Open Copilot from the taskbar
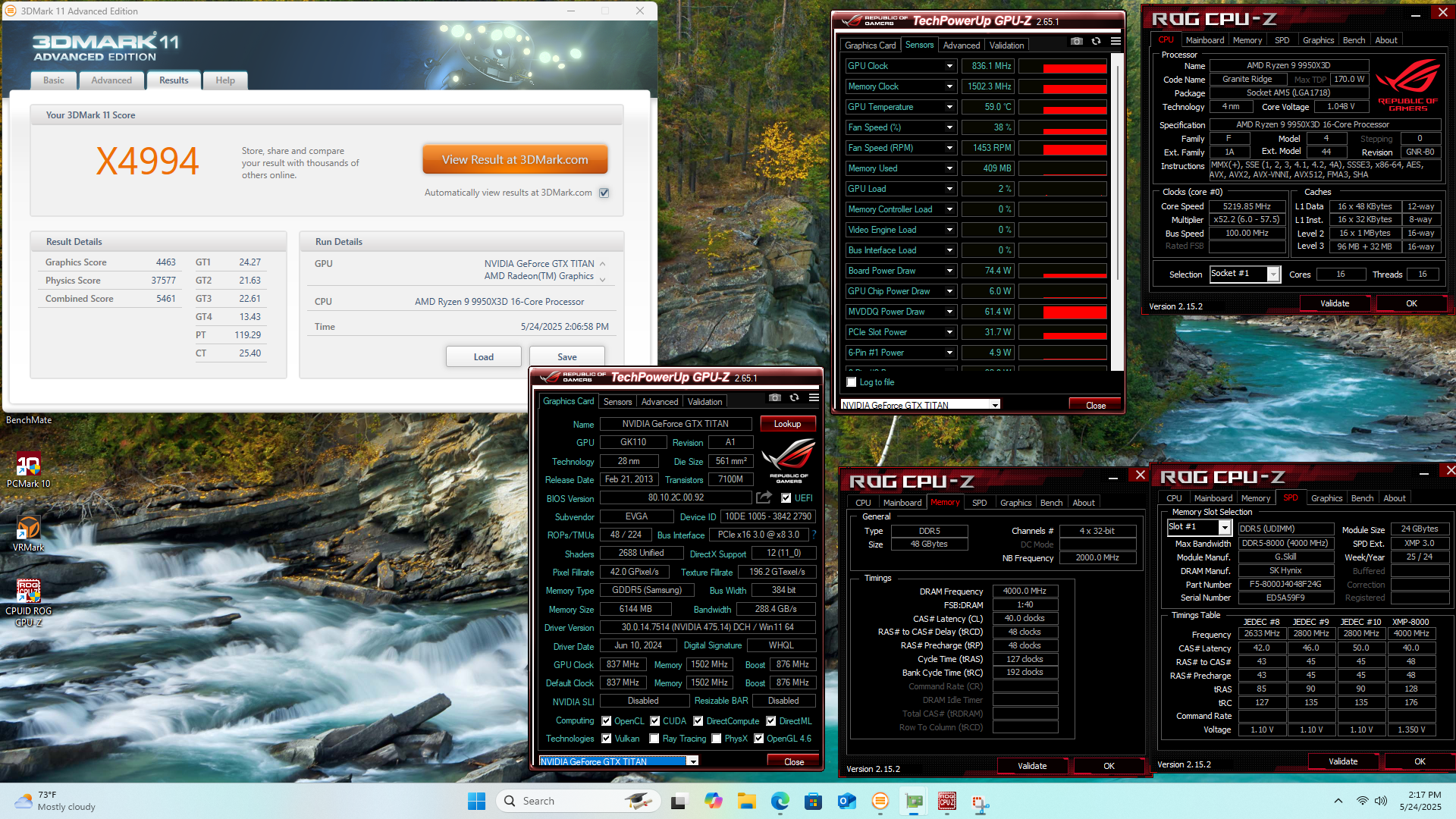This screenshot has width=1456, height=819. point(713,801)
